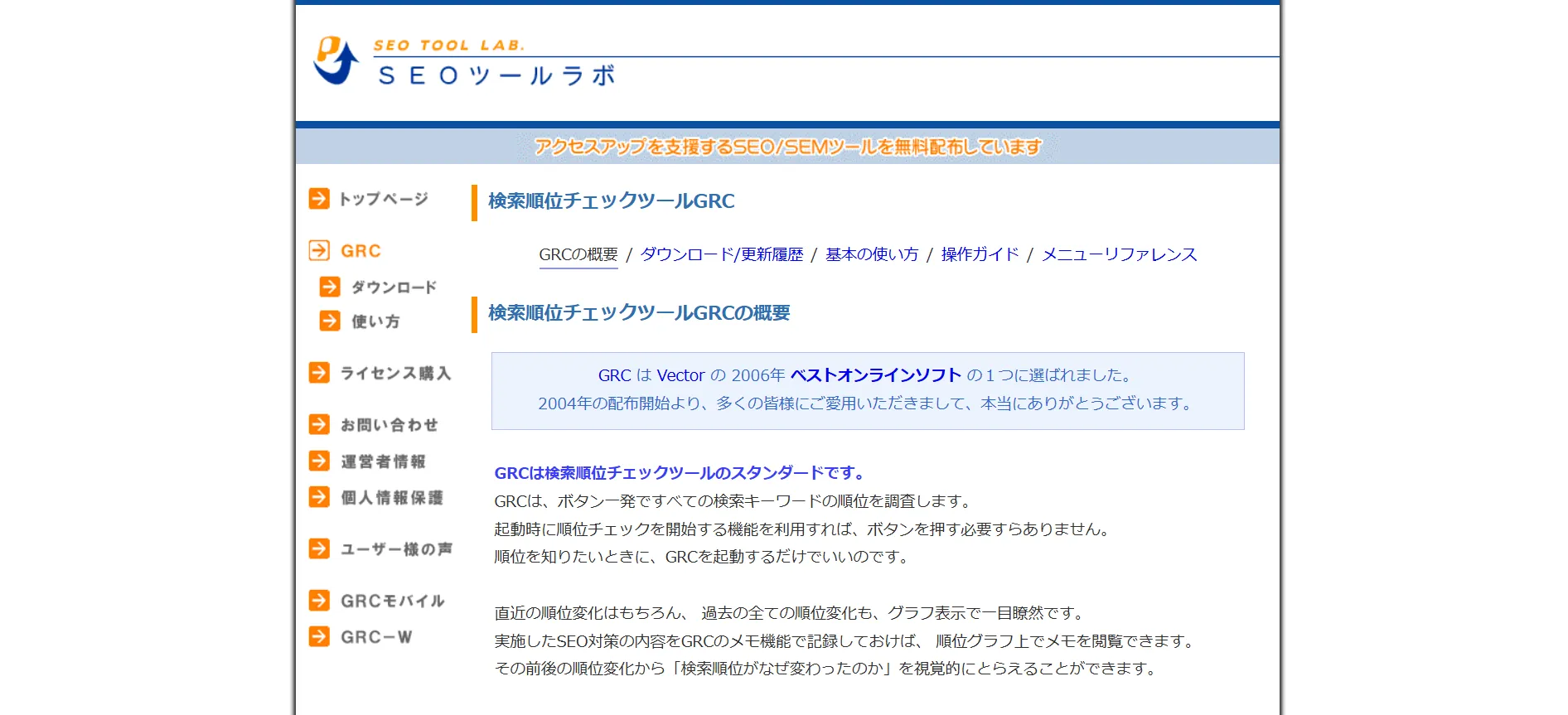Click the sentence starting 直近の順位変化はもちろん
1568x715 pixels.
791,613
